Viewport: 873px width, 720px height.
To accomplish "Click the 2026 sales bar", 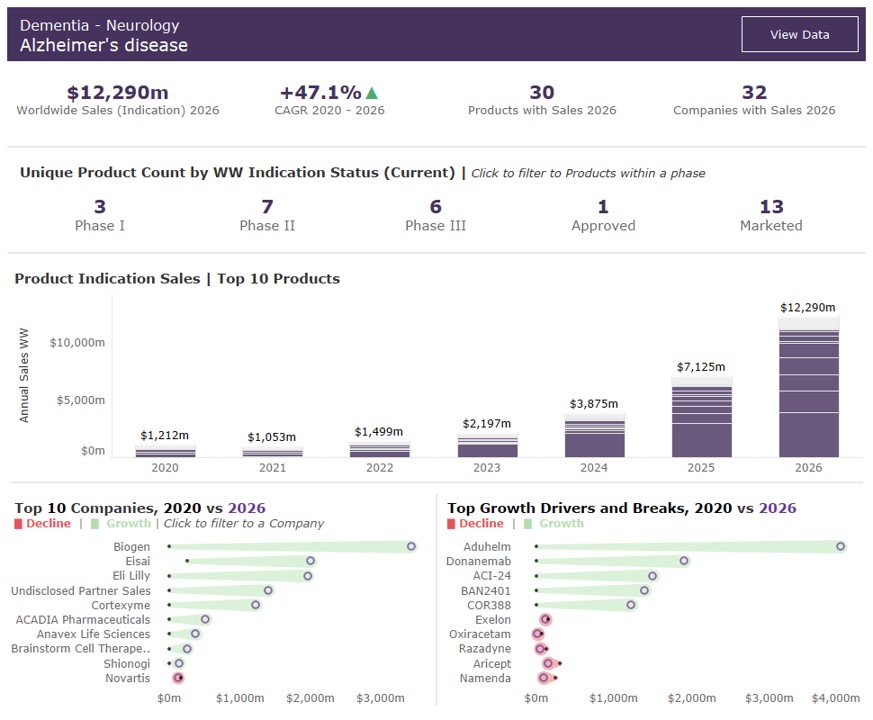I will [808, 390].
